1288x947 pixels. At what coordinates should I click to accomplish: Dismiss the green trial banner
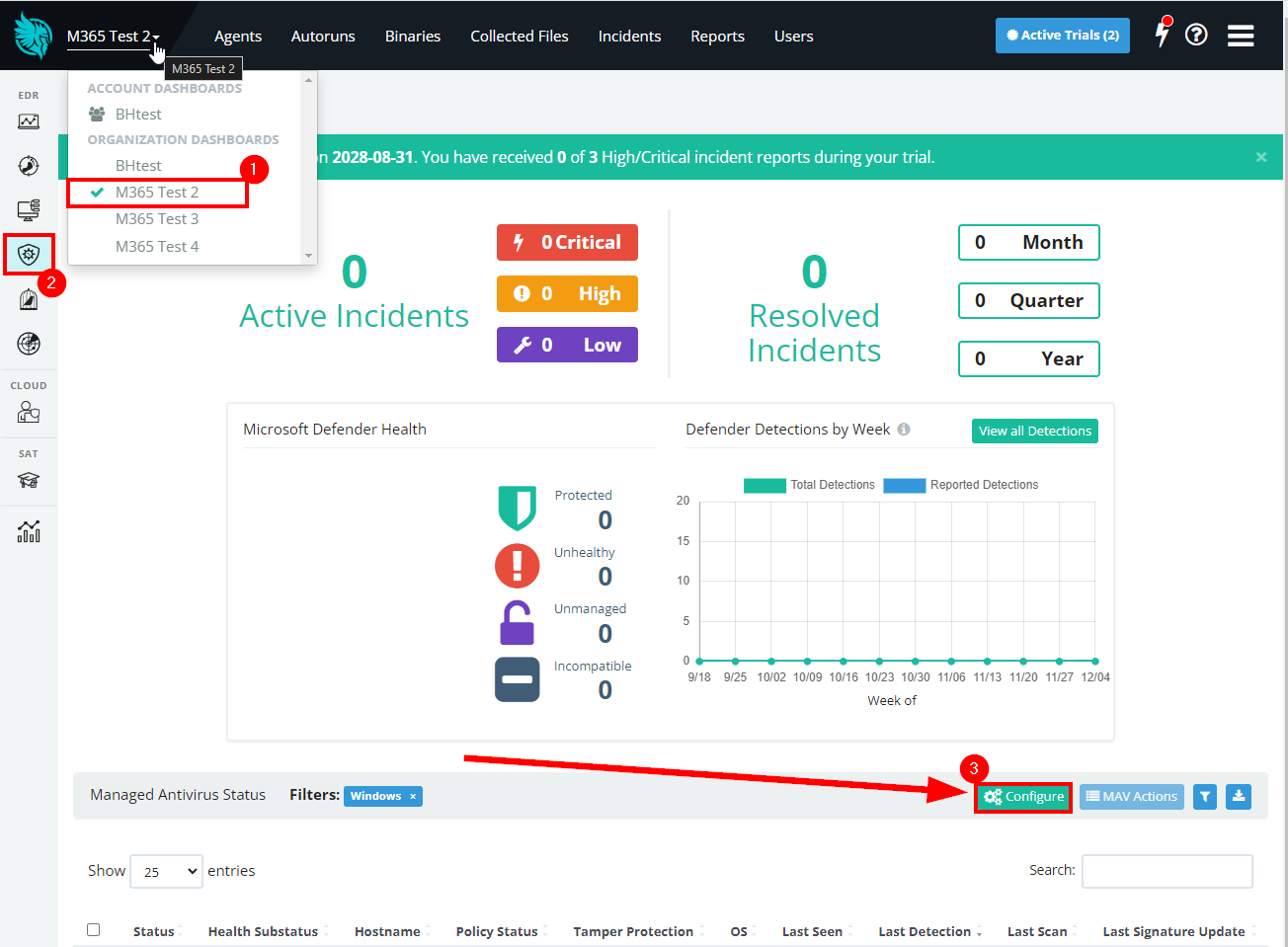[x=1261, y=157]
